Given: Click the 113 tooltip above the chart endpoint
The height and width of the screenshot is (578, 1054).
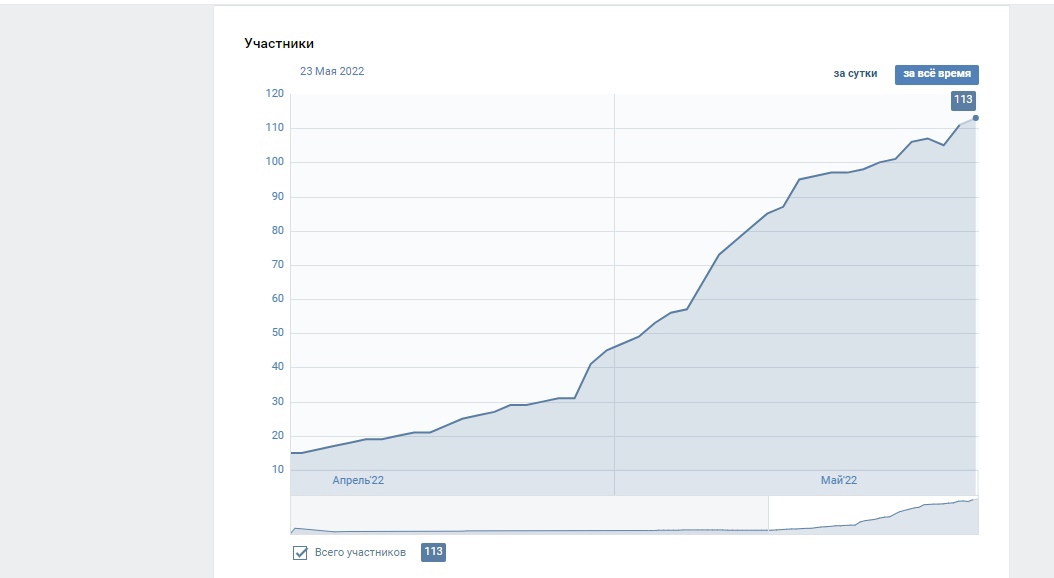Looking at the screenshot, I should 962,100.
